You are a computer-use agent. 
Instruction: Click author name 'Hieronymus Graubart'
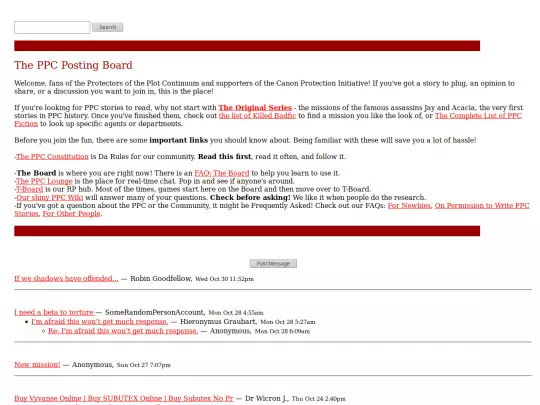[218, 322]
